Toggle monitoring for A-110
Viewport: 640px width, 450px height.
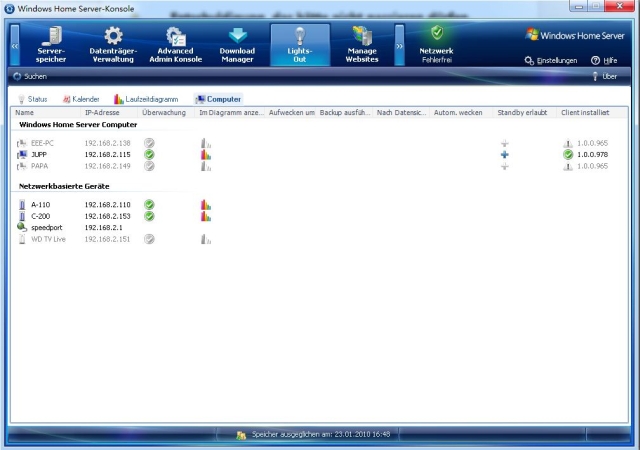point(149,205)
